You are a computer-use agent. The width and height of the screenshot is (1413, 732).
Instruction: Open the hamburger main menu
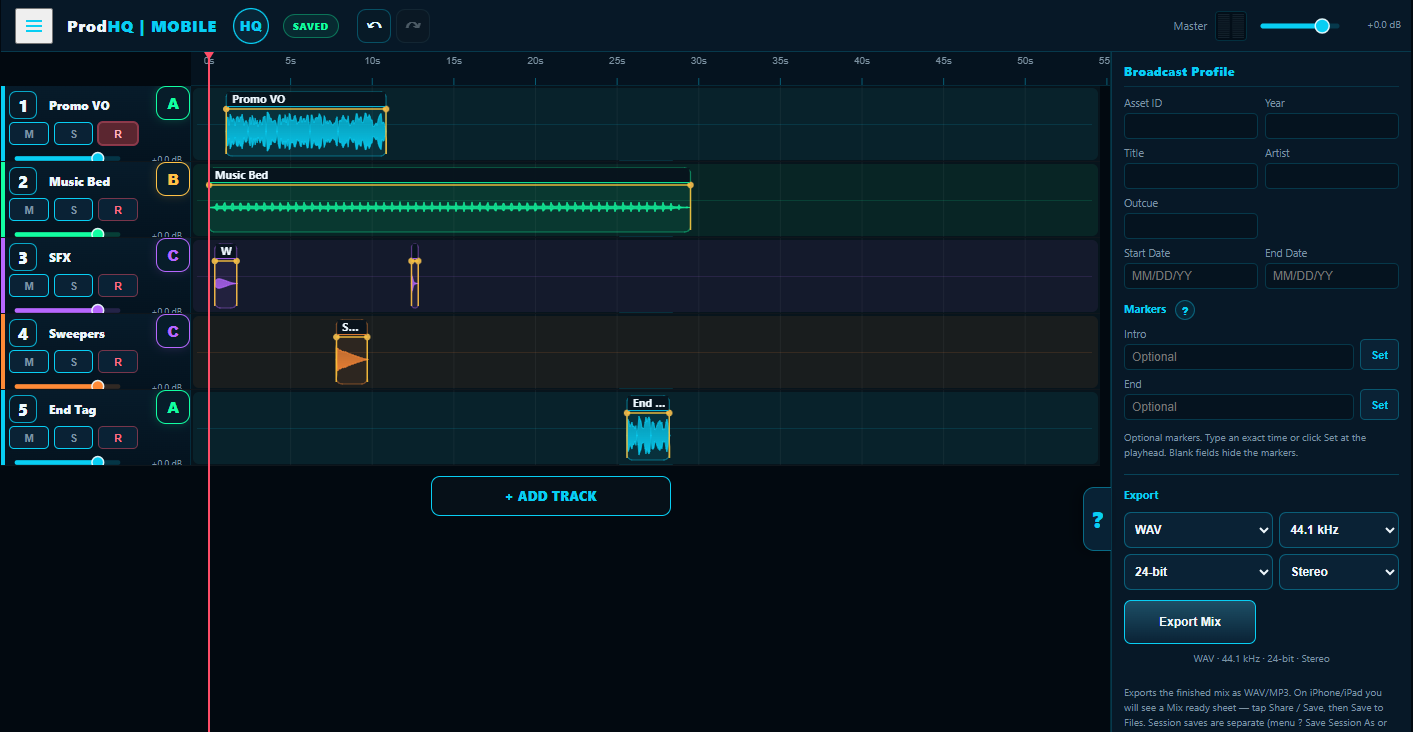[34, 25]
